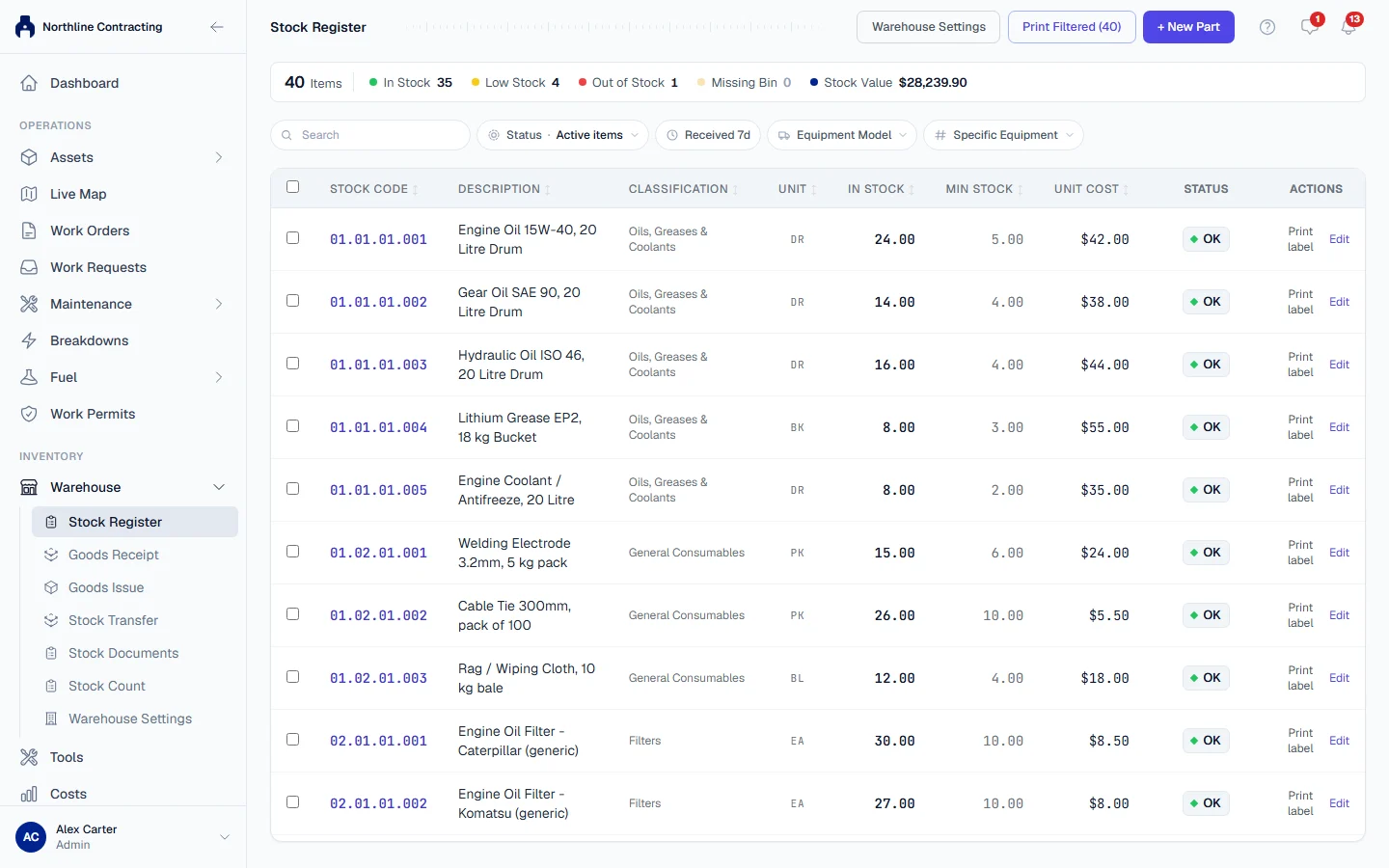Print label for Engine Coolant / Antifreeze
1389x868 pixels.
(1300, 490)
